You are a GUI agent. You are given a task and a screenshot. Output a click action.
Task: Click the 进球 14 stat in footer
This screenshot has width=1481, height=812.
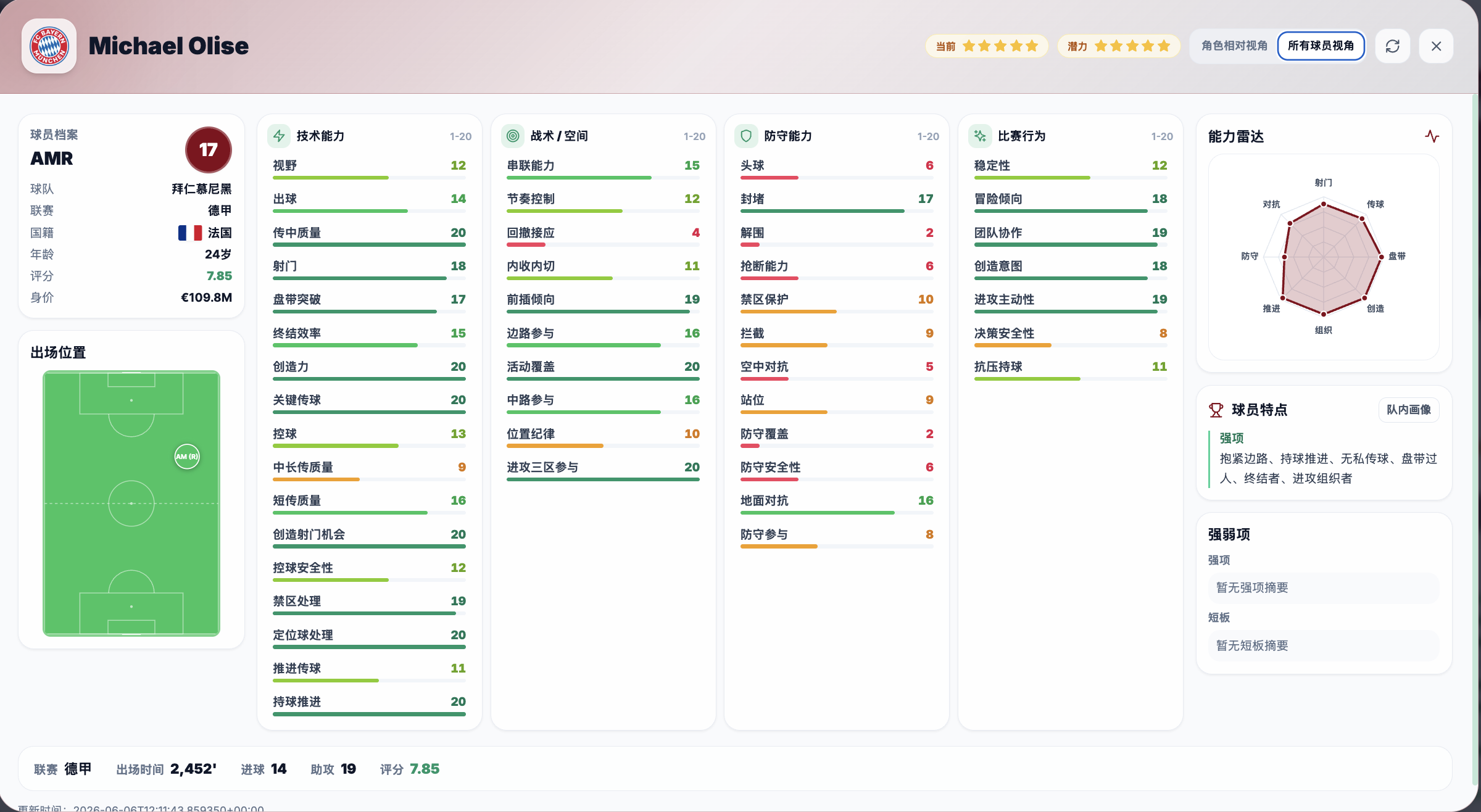pyautogui.click(x=263, y=769)
